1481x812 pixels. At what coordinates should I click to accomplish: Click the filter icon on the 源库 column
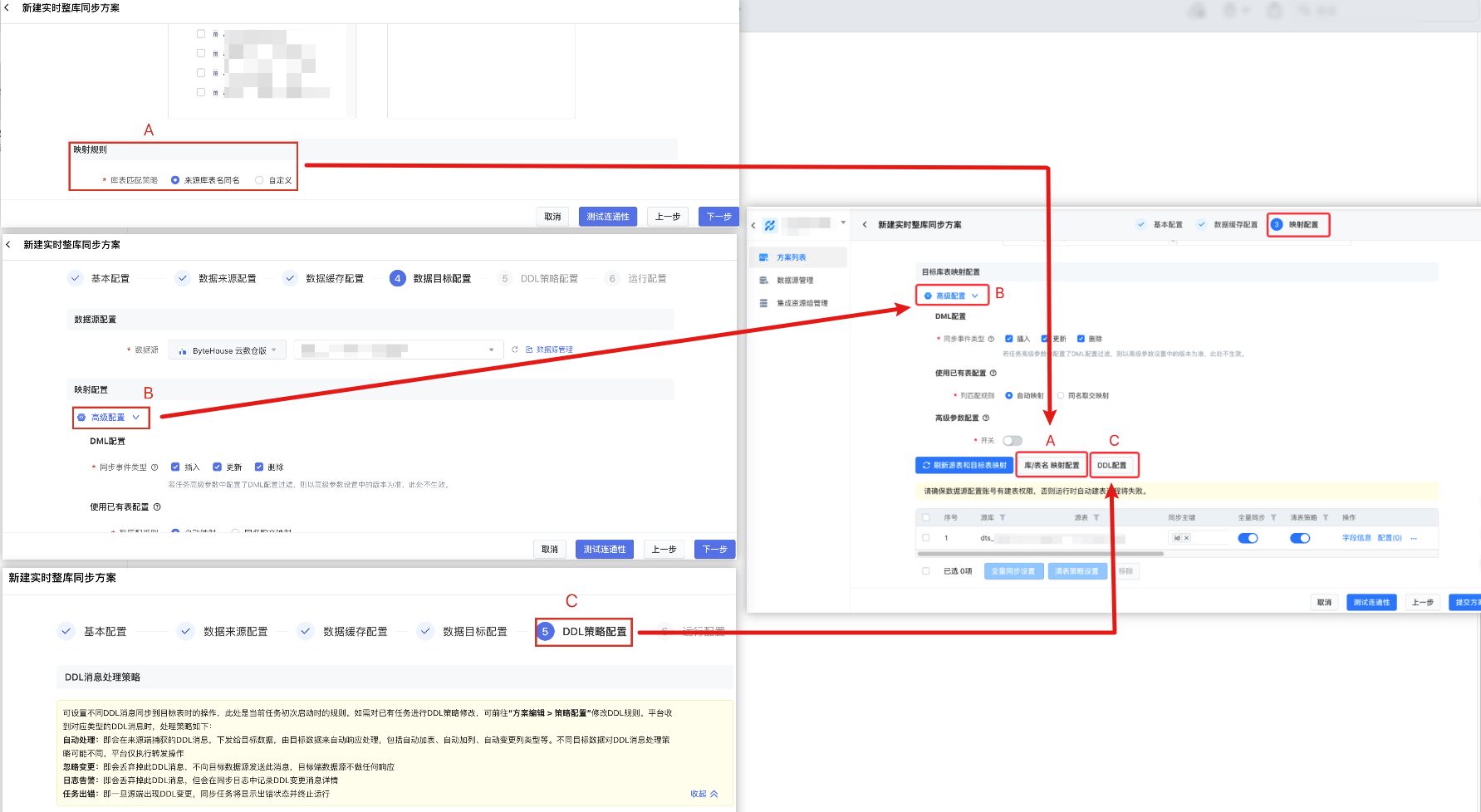(1003, 517)
